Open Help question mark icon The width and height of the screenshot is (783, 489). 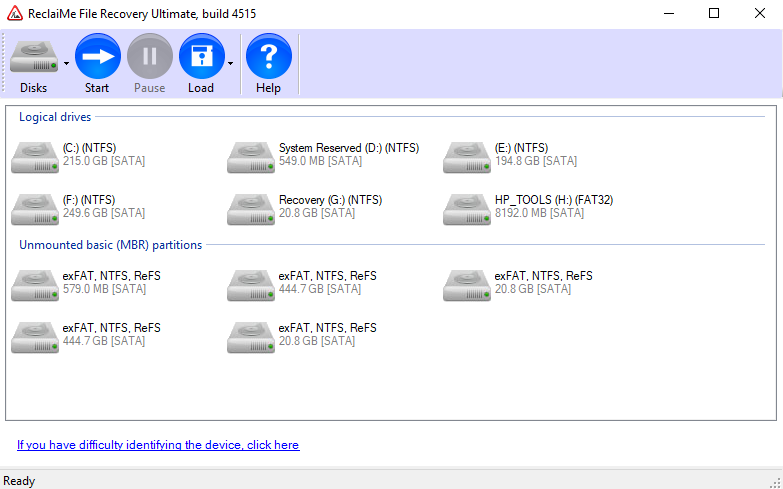click(269, 56)
